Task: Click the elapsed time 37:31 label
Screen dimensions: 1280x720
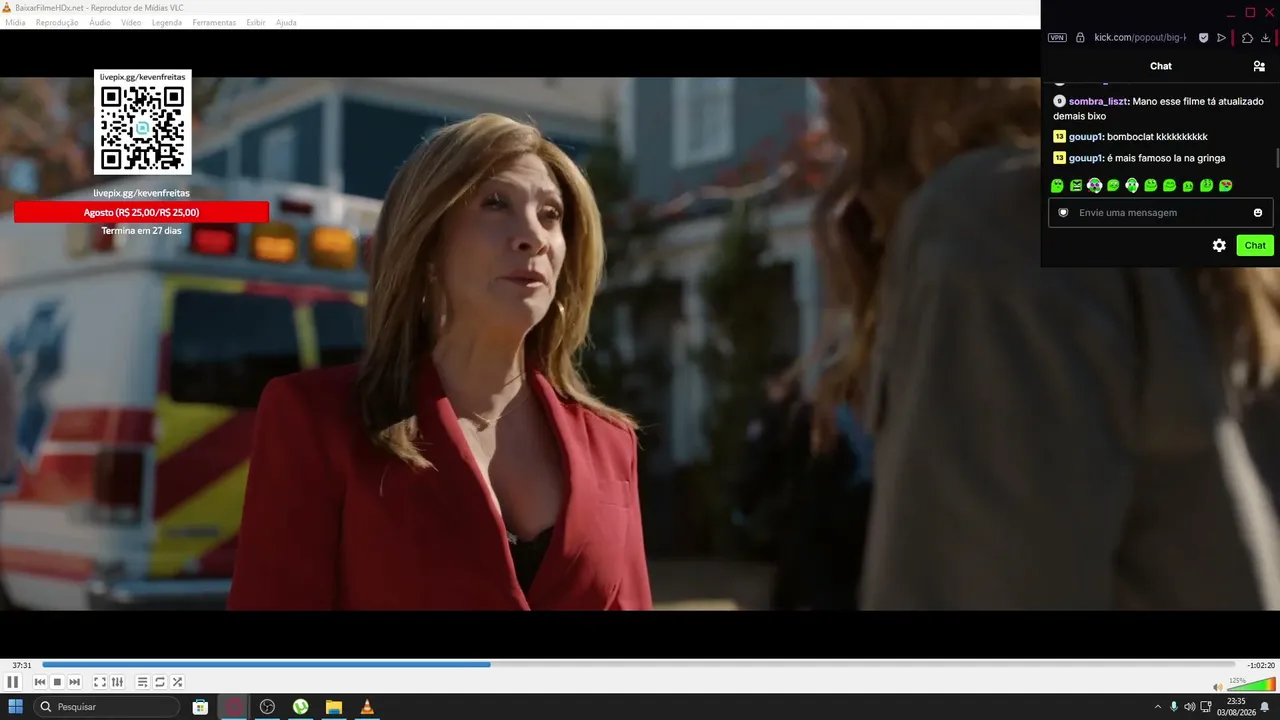Action: coord(21,665)
